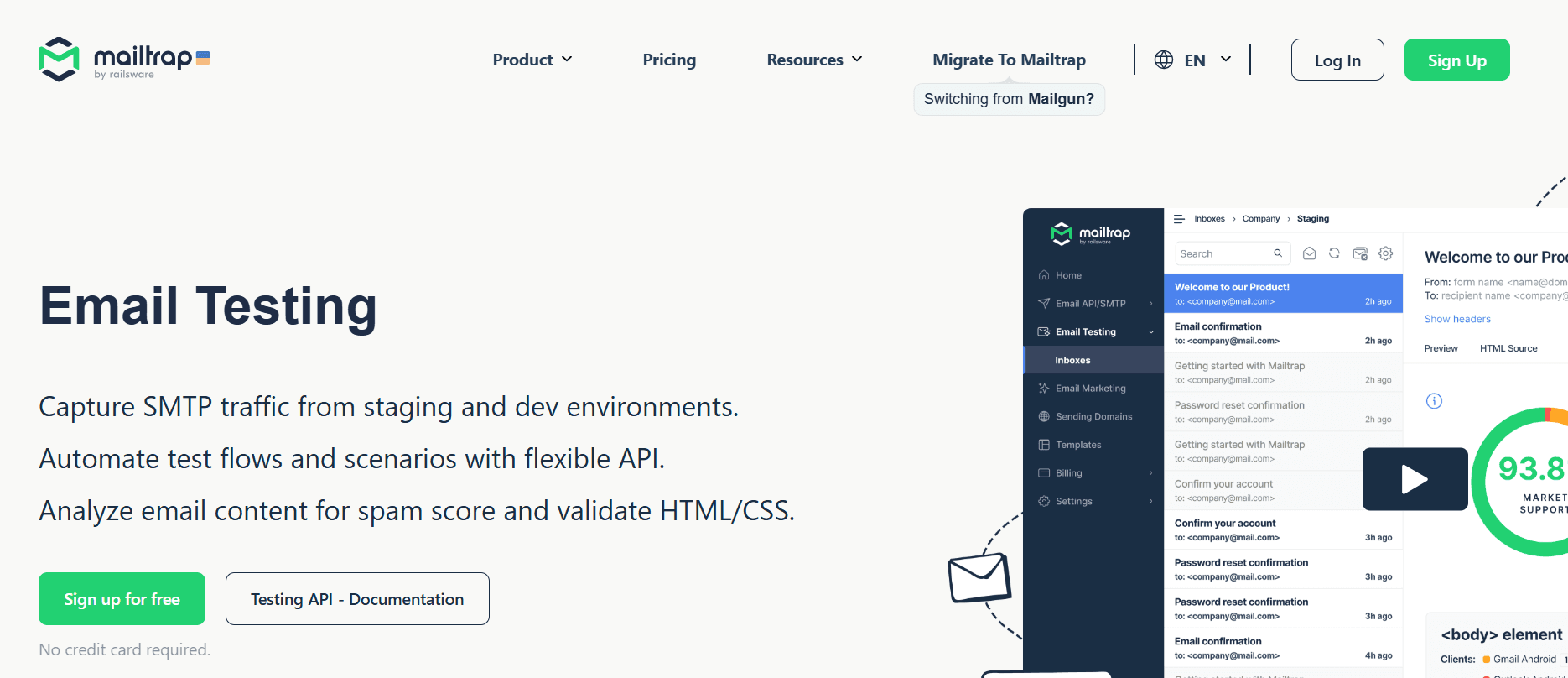
Task: Click the Log In button
Action: (x=1337, y=60)
